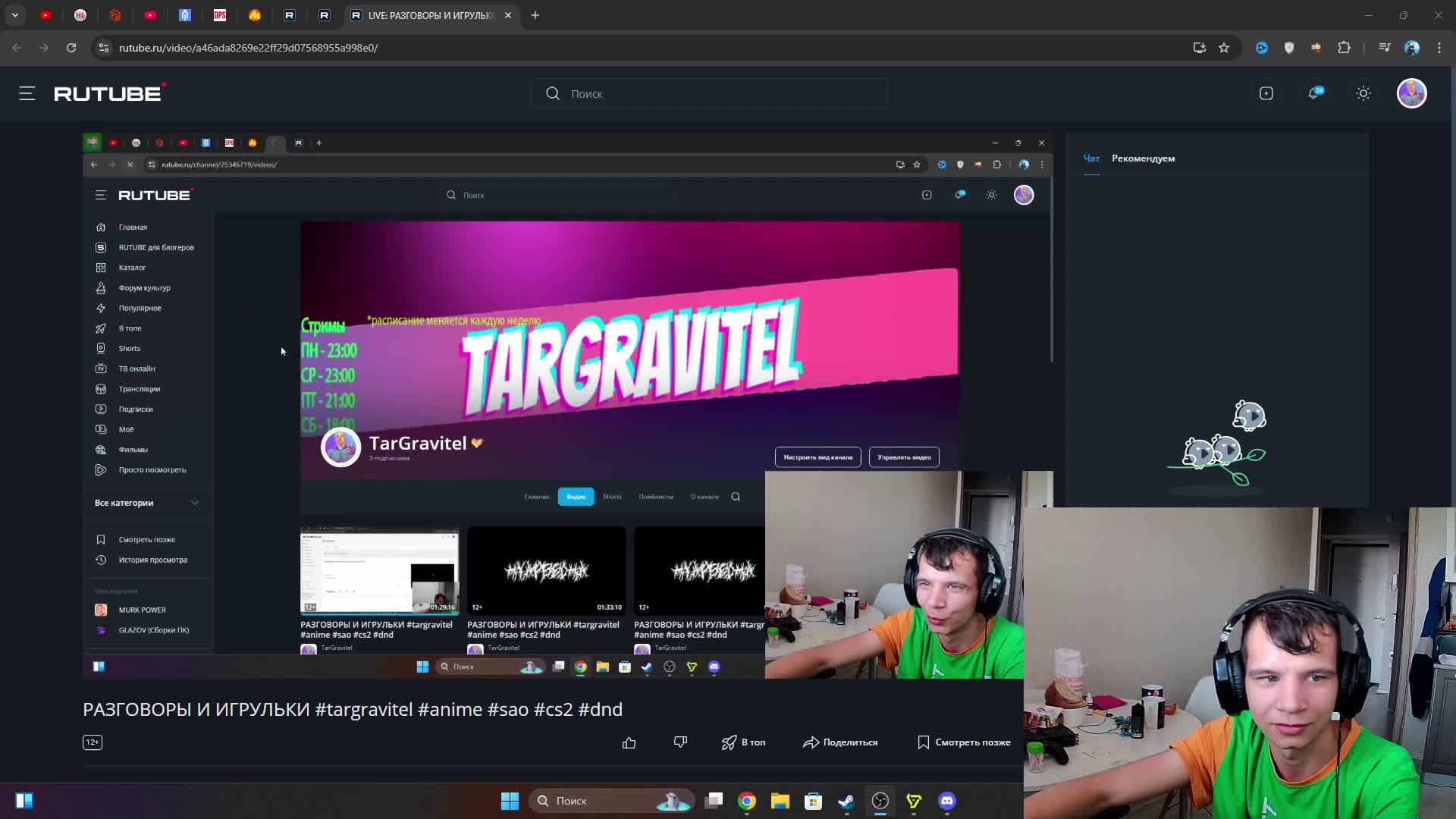Open Windows Start button on taskbar

point(510,801)
